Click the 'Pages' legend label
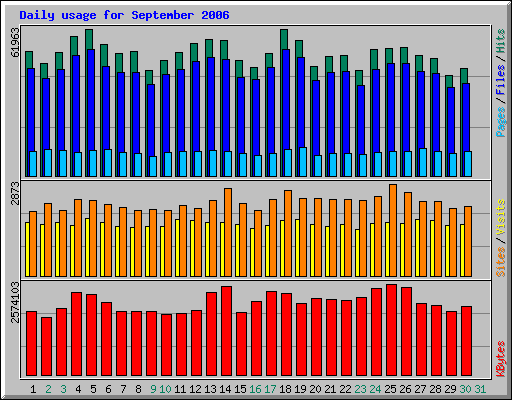The image size is (512, 400). (x=501, y=122)
